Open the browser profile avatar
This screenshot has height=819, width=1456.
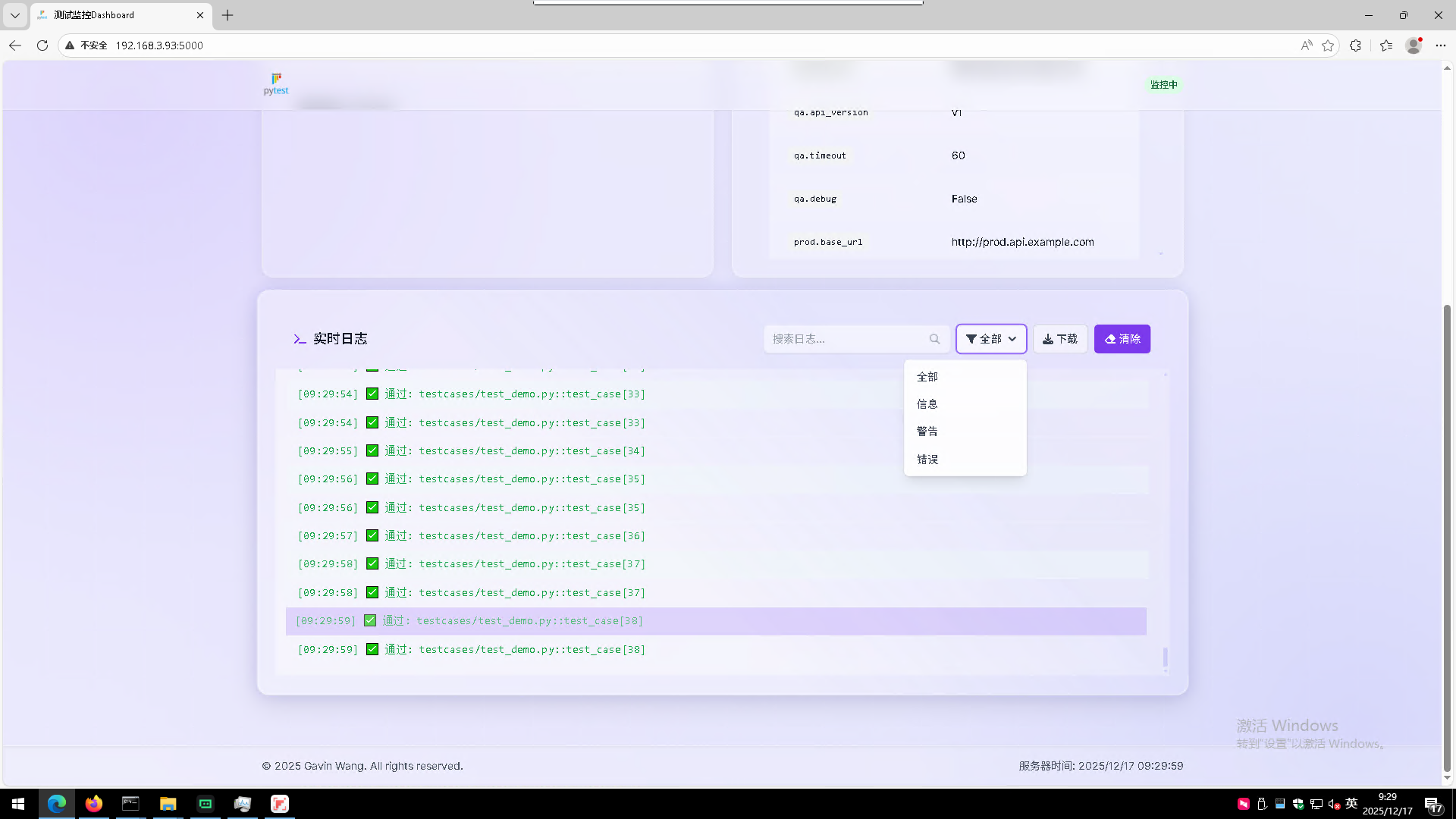(1414, 45)
